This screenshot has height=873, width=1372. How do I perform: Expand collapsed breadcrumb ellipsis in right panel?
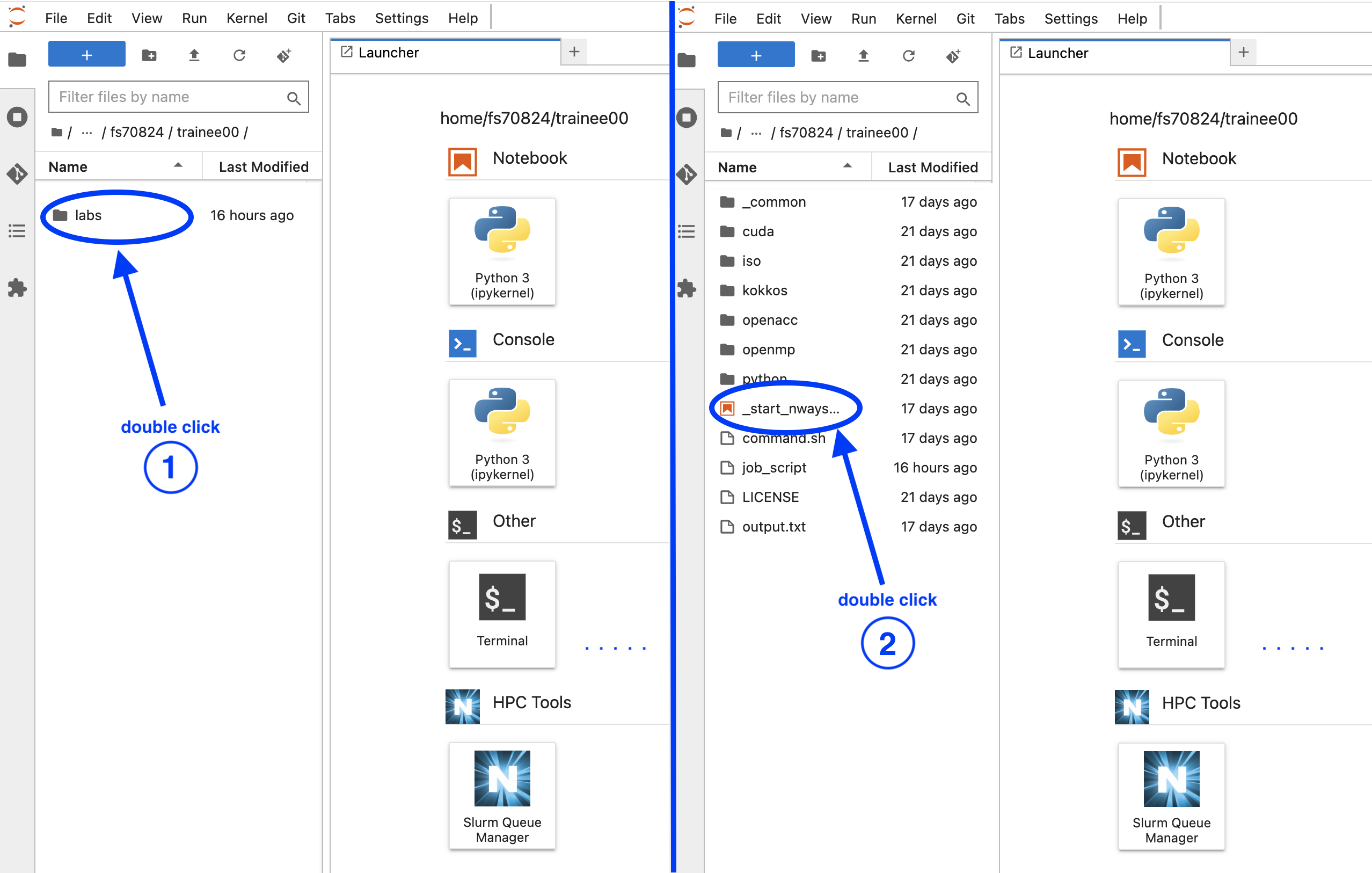coord(756,133)
